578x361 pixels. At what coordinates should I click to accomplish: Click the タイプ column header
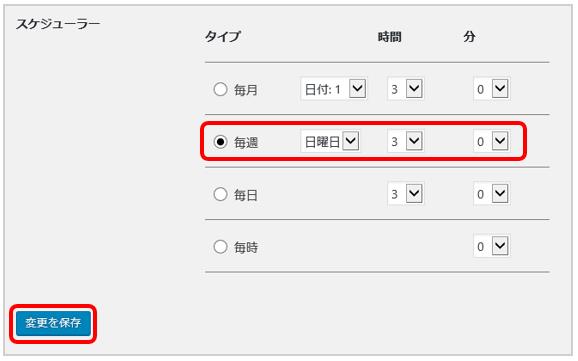223,37
